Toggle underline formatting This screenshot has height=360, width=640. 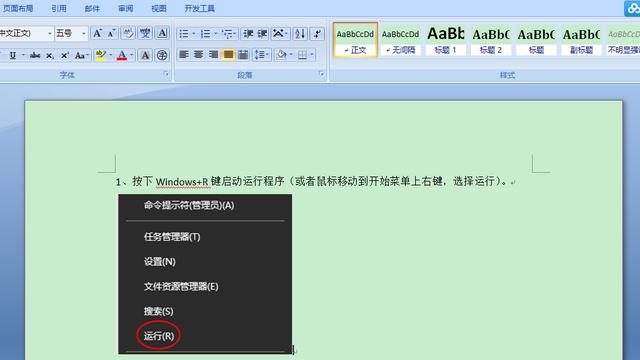tap(13, 55)
